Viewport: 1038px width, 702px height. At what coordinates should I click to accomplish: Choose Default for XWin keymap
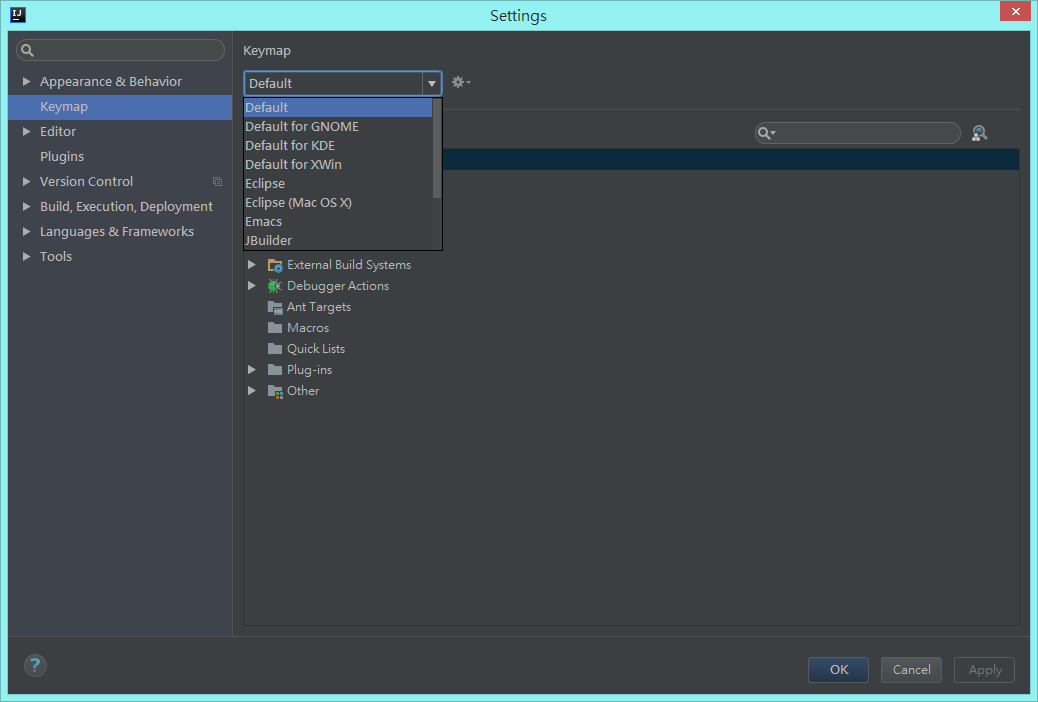click(338, 164)
